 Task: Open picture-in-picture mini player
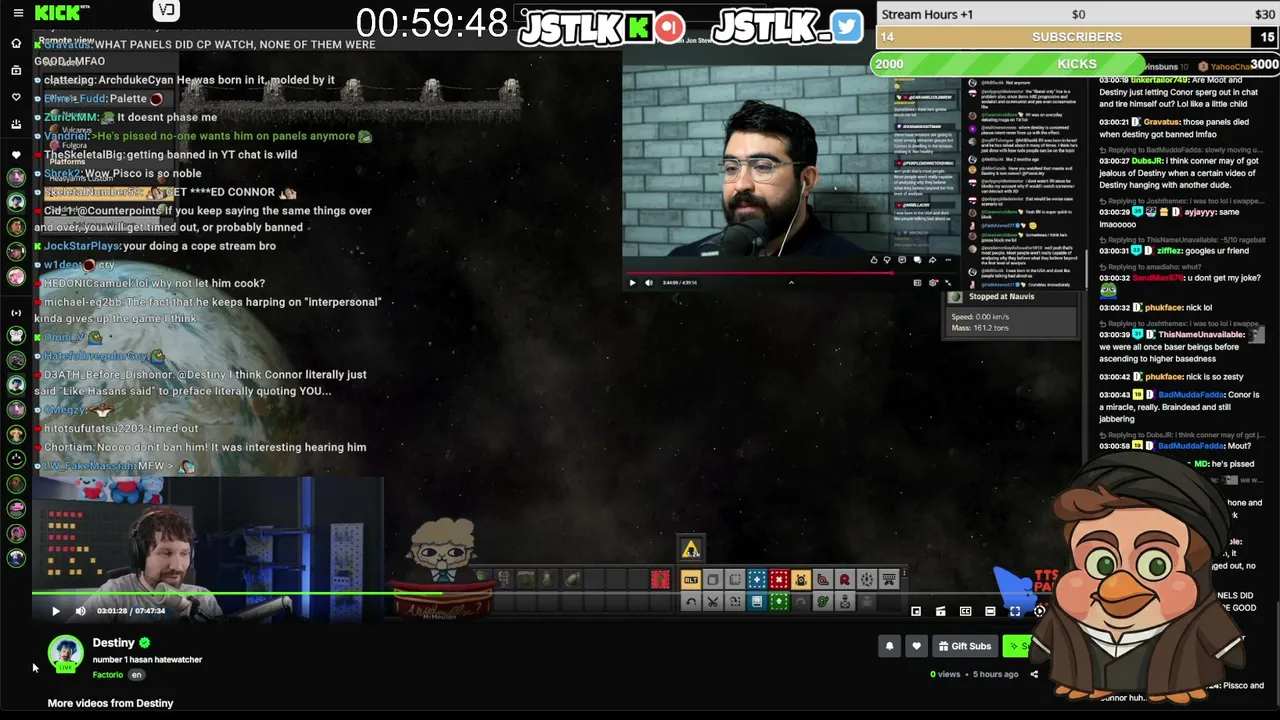tap(916, 611)
